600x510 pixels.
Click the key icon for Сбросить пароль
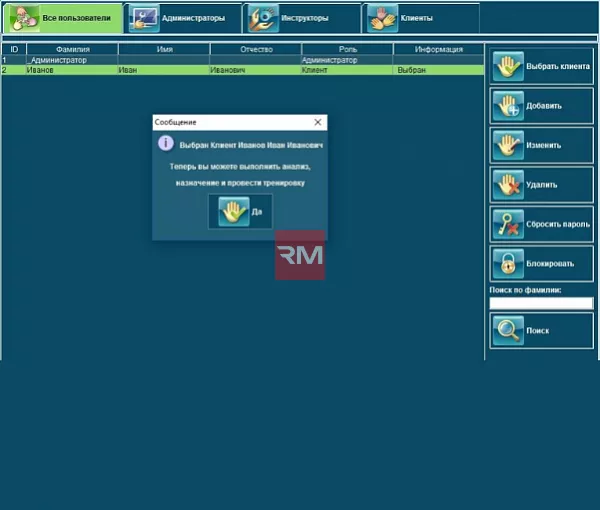[508, 224]
